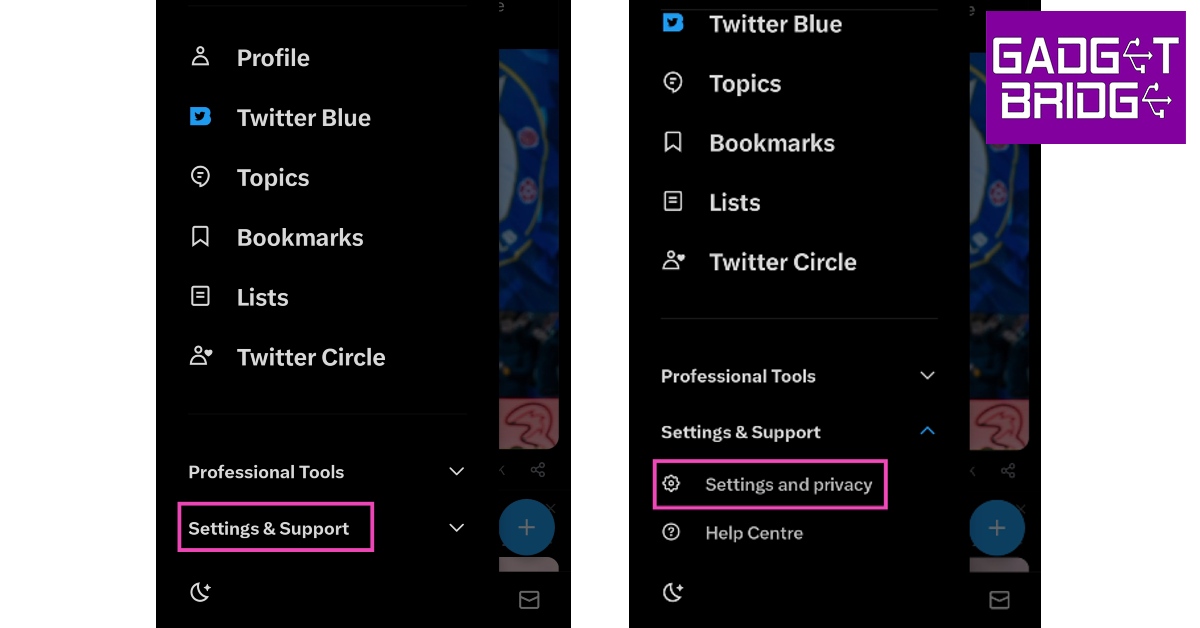Image resolution: width=1200 pixels, height=628 pixels.
Task: Click the Profile person icon in left panel
Action: tap(200, 56)
